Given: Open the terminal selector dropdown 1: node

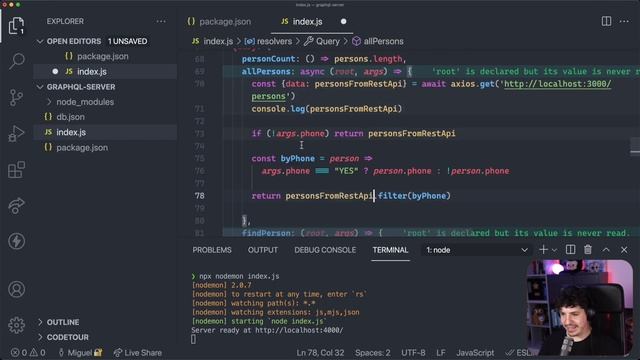Looking at the screenshot, I should 477,250.
